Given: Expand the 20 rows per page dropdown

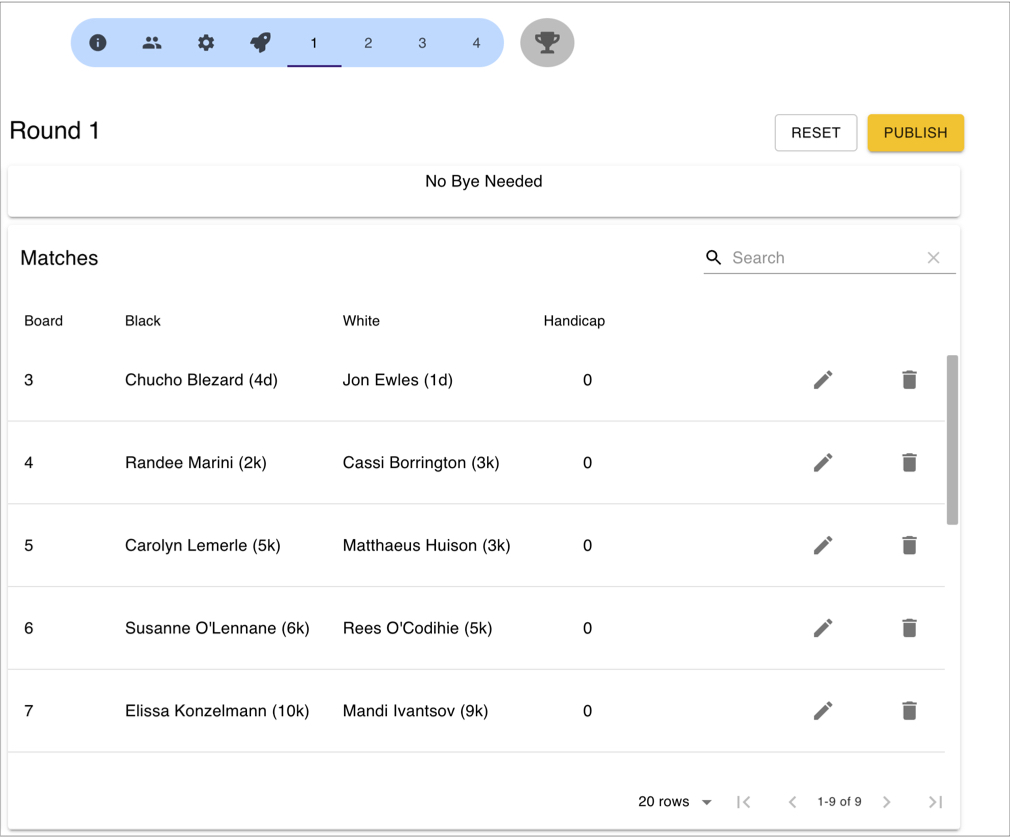Looking at the screenshot, I should click(x=676, y=802).
